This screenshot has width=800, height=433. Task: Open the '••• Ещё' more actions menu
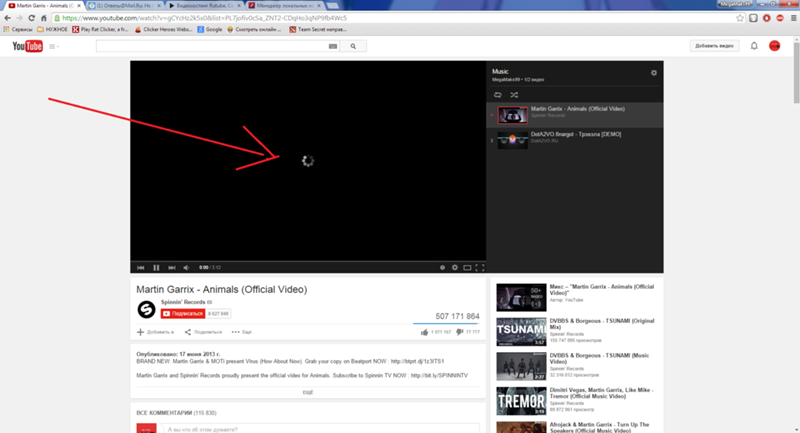point(241,332)
